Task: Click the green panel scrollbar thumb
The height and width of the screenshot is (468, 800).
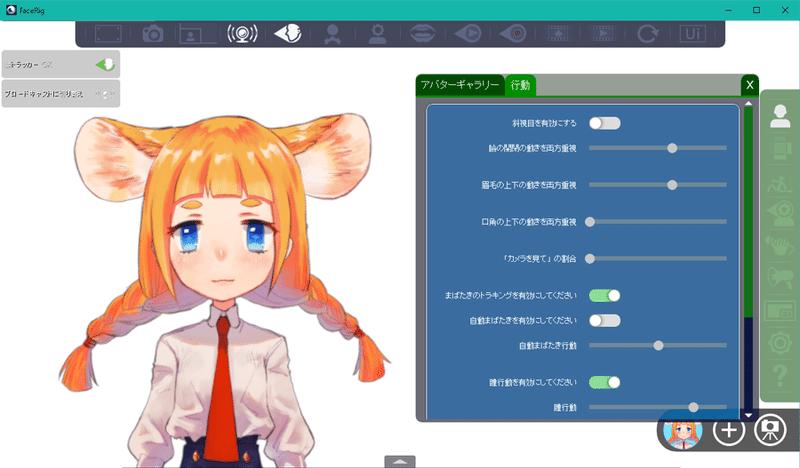Action: (x=748, y=212)
